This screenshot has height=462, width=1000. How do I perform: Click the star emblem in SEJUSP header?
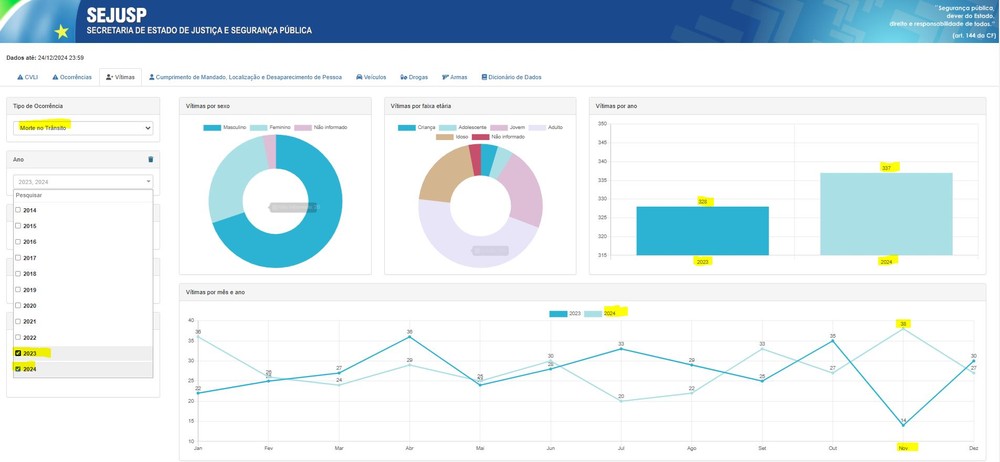point(62,31)
